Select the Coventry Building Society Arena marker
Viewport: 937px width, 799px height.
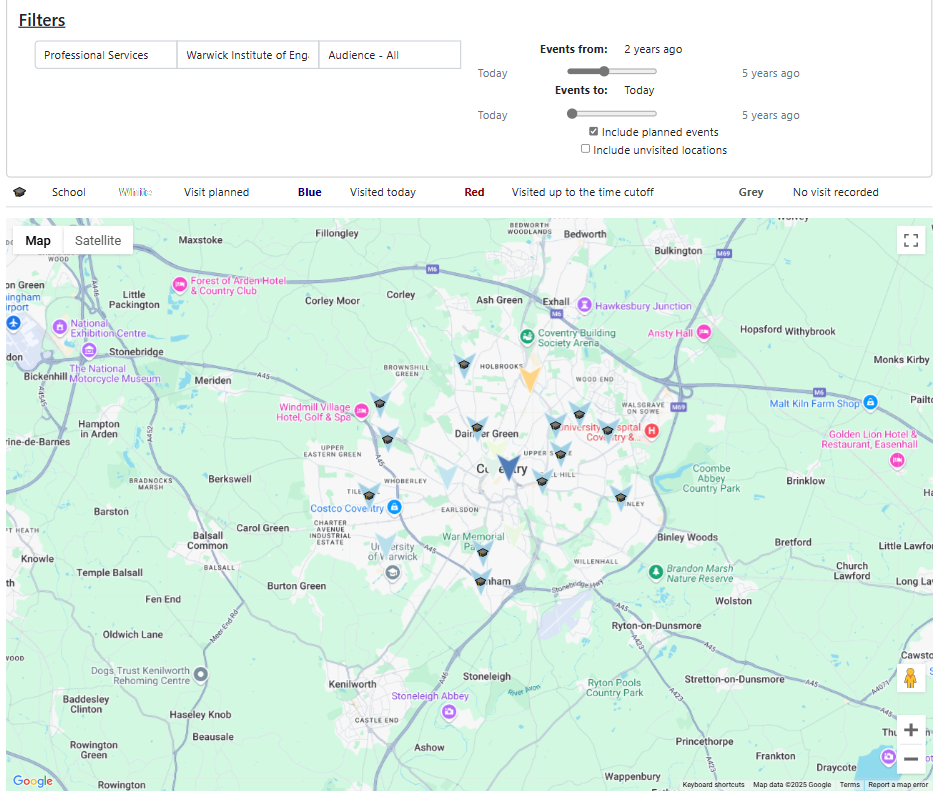point(527,336)
